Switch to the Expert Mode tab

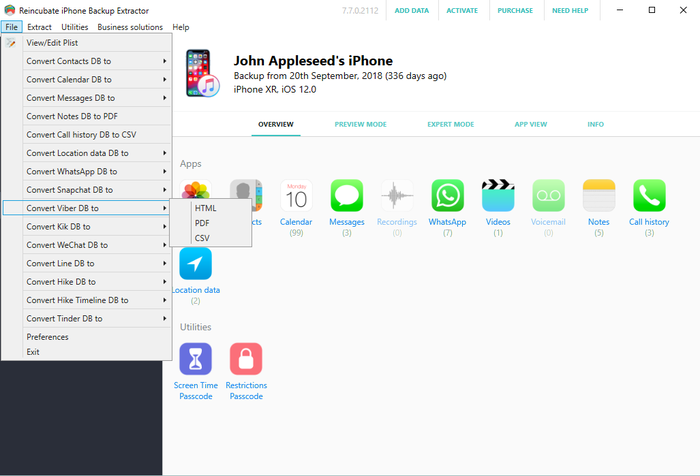tap(450, 125)
